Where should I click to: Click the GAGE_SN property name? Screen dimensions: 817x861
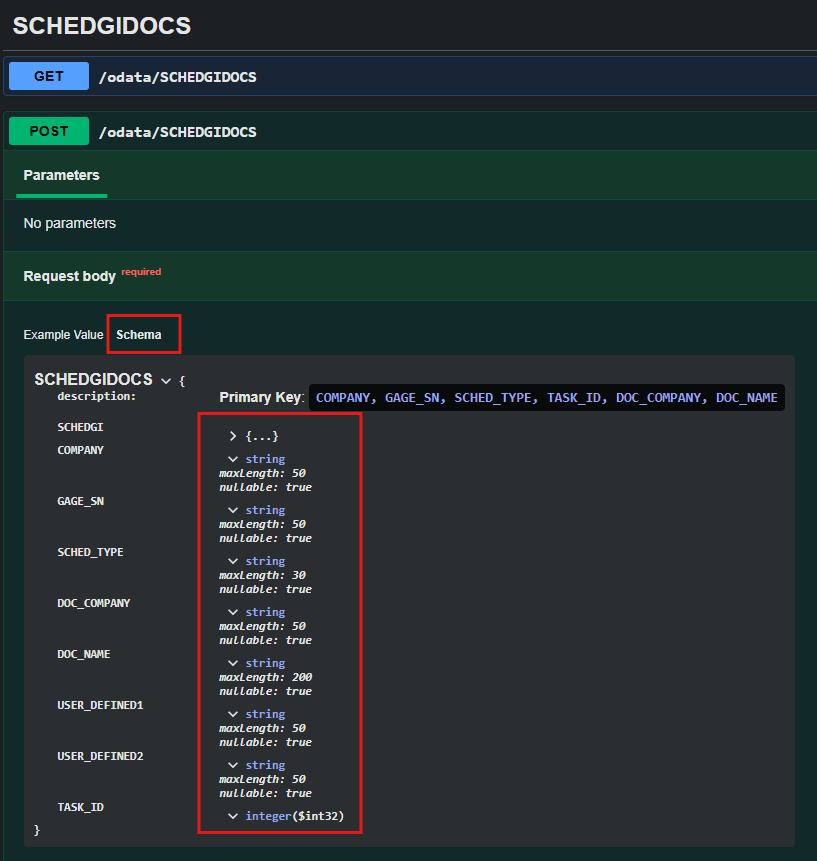pyautogui.click(x=81, y=501)
